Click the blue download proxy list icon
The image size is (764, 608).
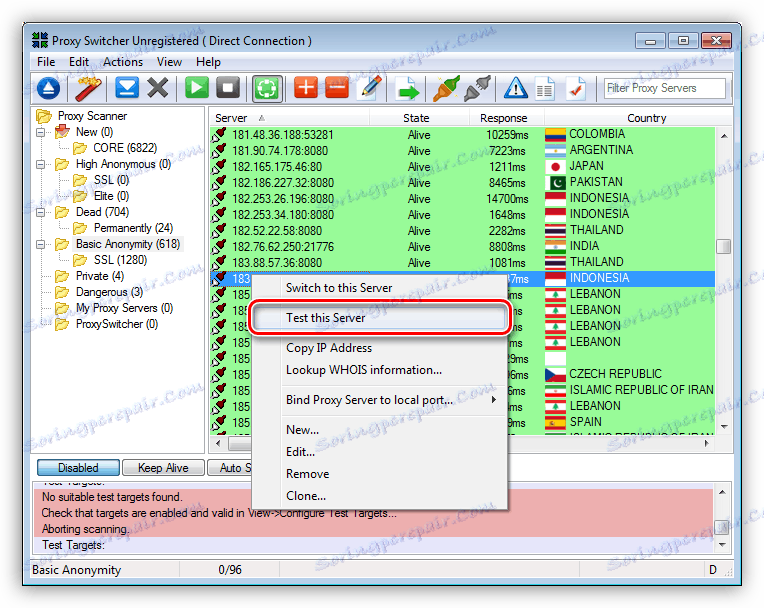(48, 89)
